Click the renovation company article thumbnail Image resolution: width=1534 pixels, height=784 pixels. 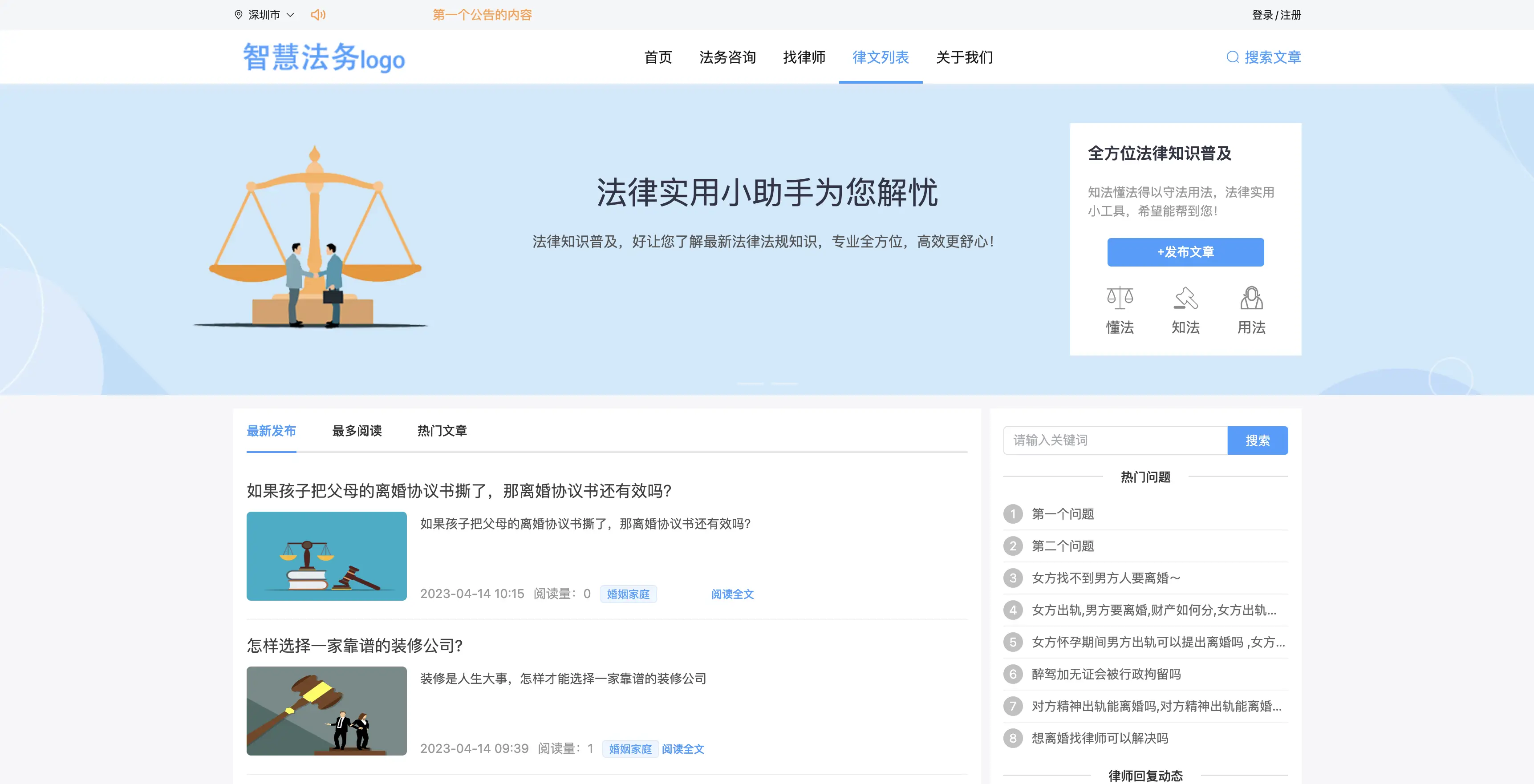click(326, 711)
